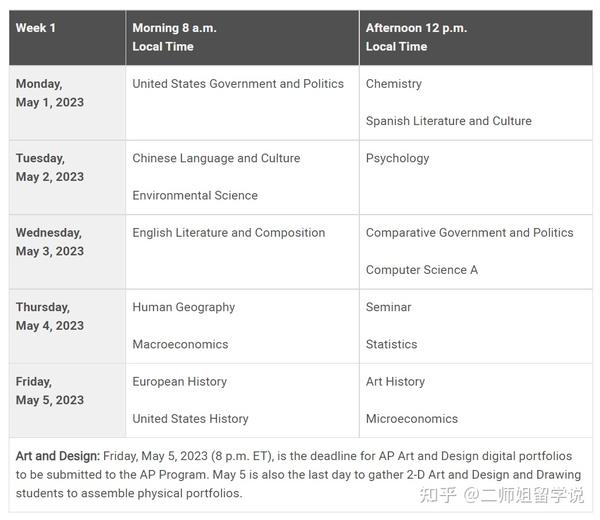Screen dimensions: 600x520
Task: Select the Tuesday, May 2, 2023 cell
Action: (x=67, y=177)
